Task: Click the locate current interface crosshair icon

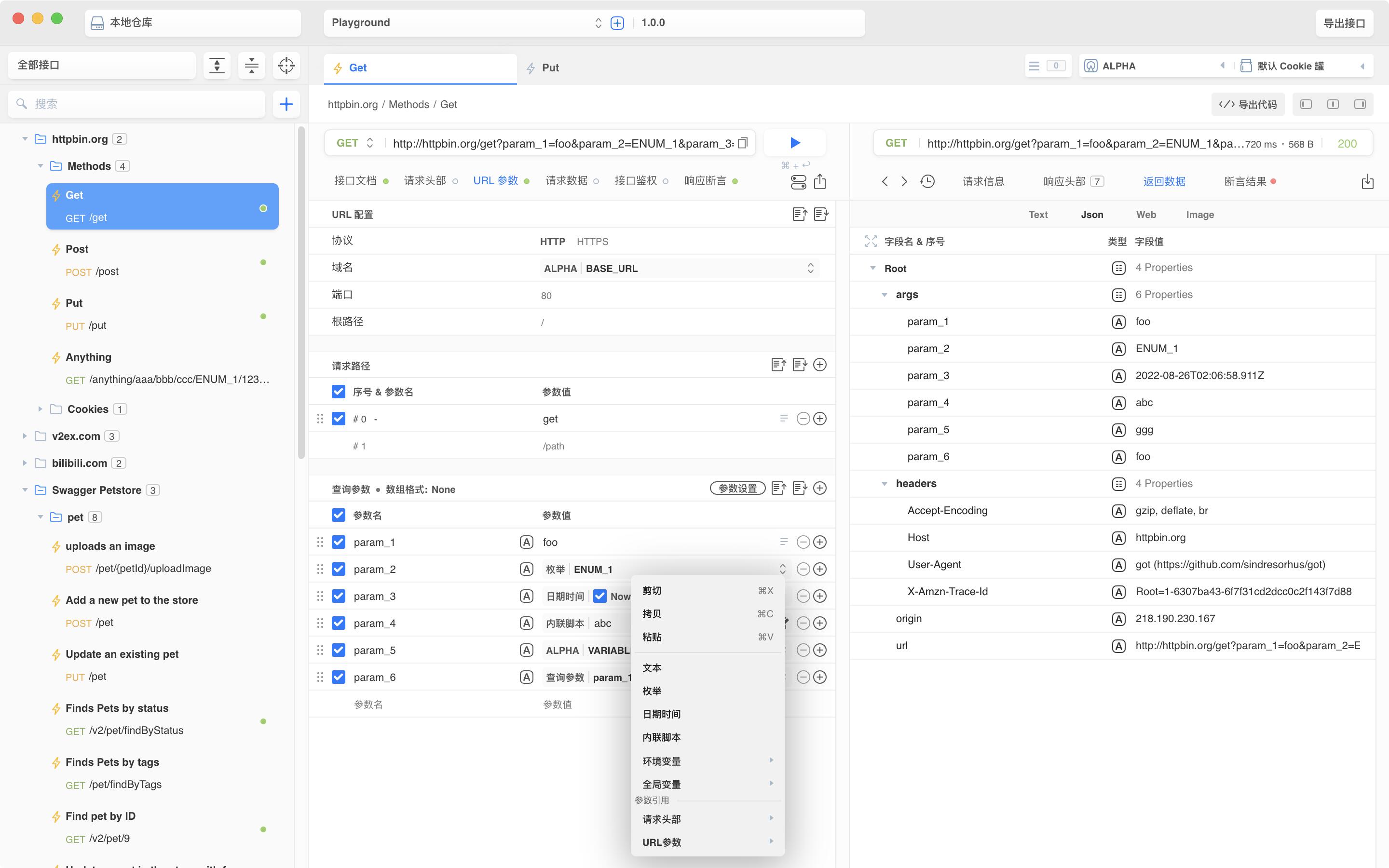Action: click(286, 66)
